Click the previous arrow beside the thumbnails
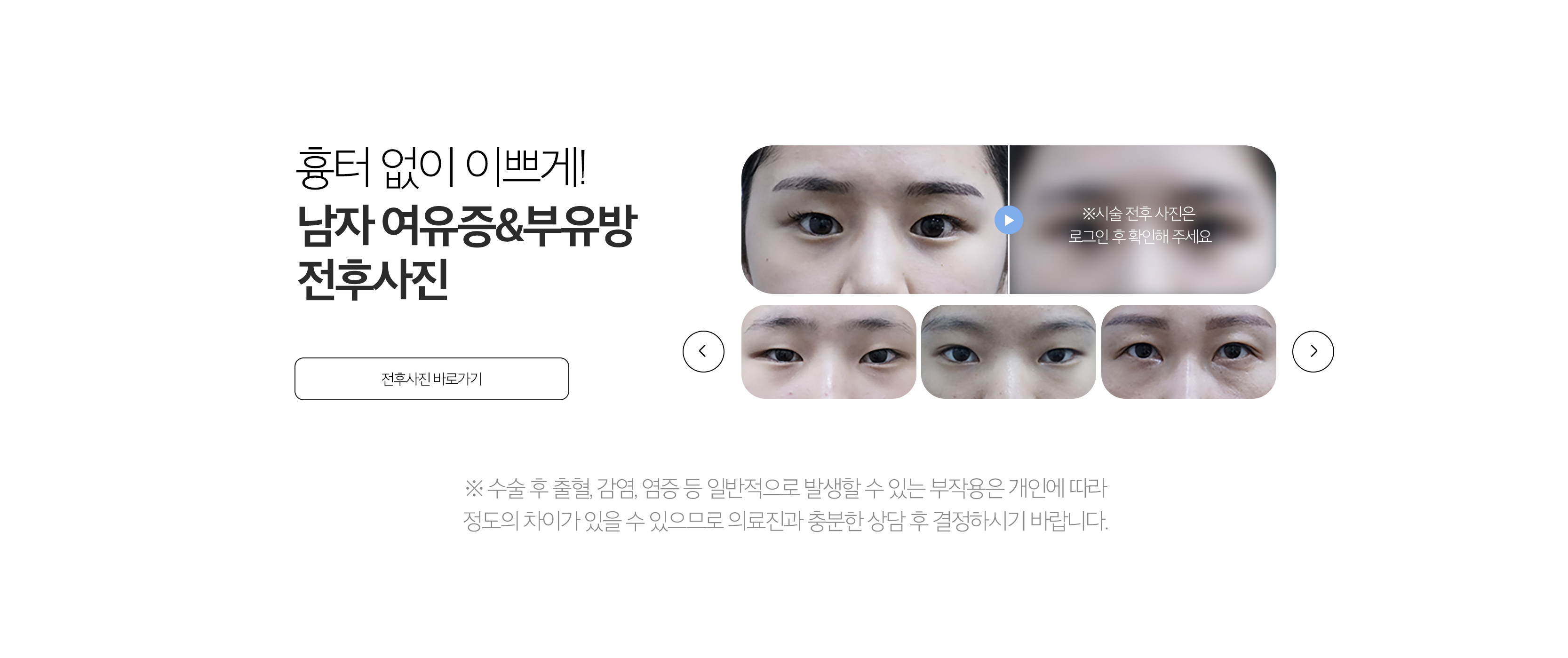This screenshot has height=658, width=1568. 703,351
